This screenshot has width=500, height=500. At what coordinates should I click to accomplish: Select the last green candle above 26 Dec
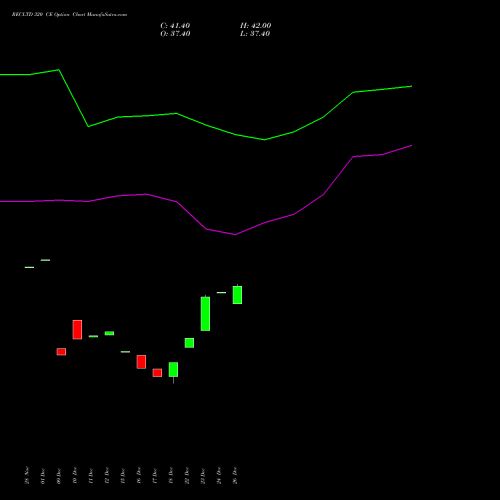237,295
